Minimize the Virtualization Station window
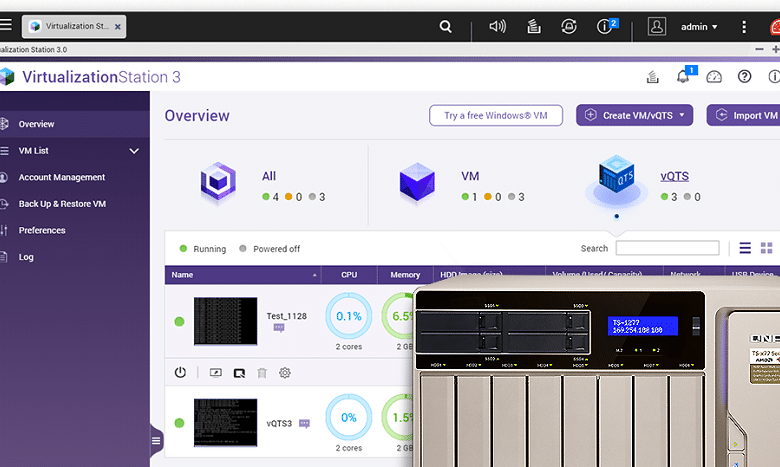780x467 pixels. 759,49
